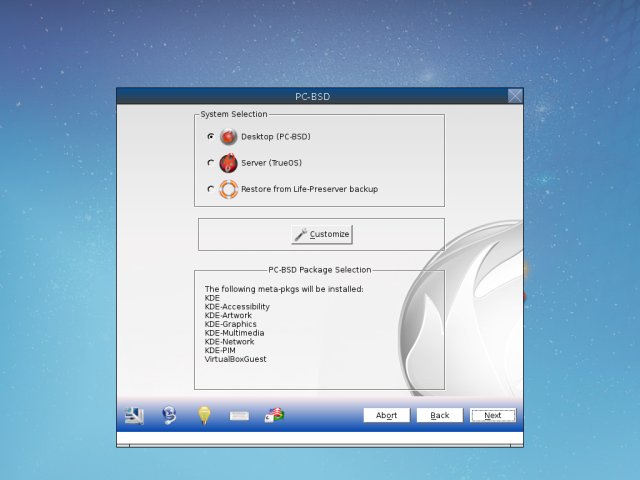Open the on-screen keyboard icon
Image resolution: width=640 pixels, height=480 pixels.
(239, 416)
